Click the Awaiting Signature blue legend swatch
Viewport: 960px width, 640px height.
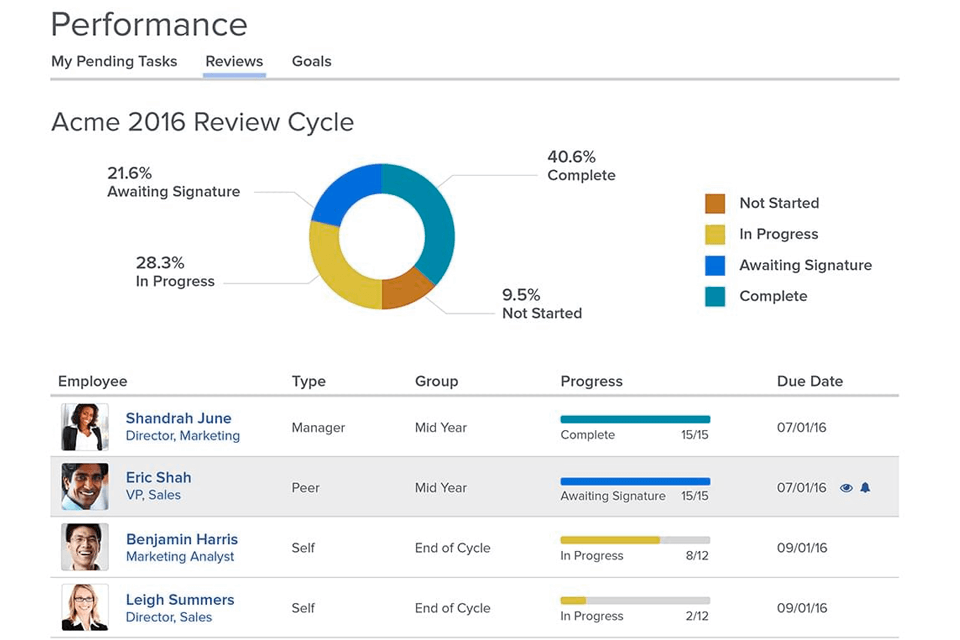pyautogui.click(x=715, y=266)
